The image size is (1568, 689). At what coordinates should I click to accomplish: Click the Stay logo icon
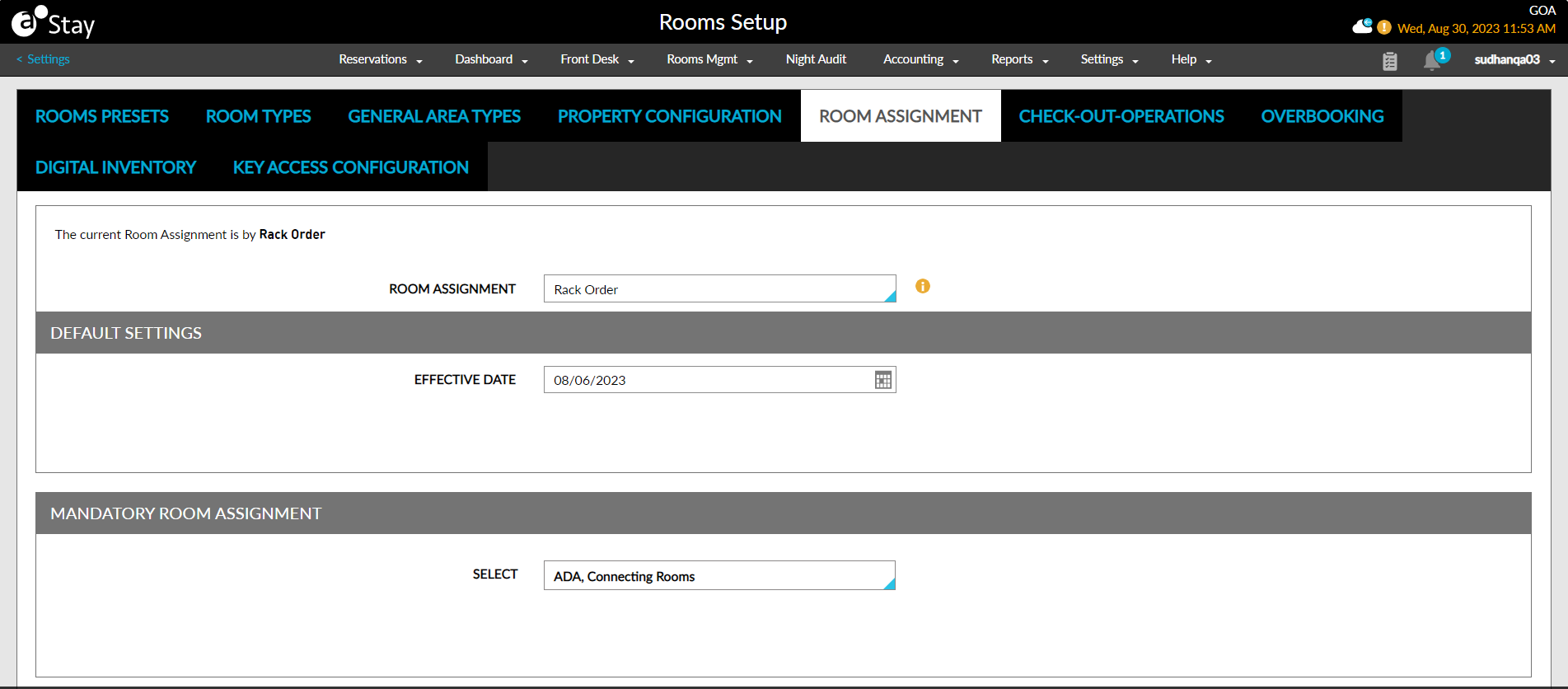53,22
